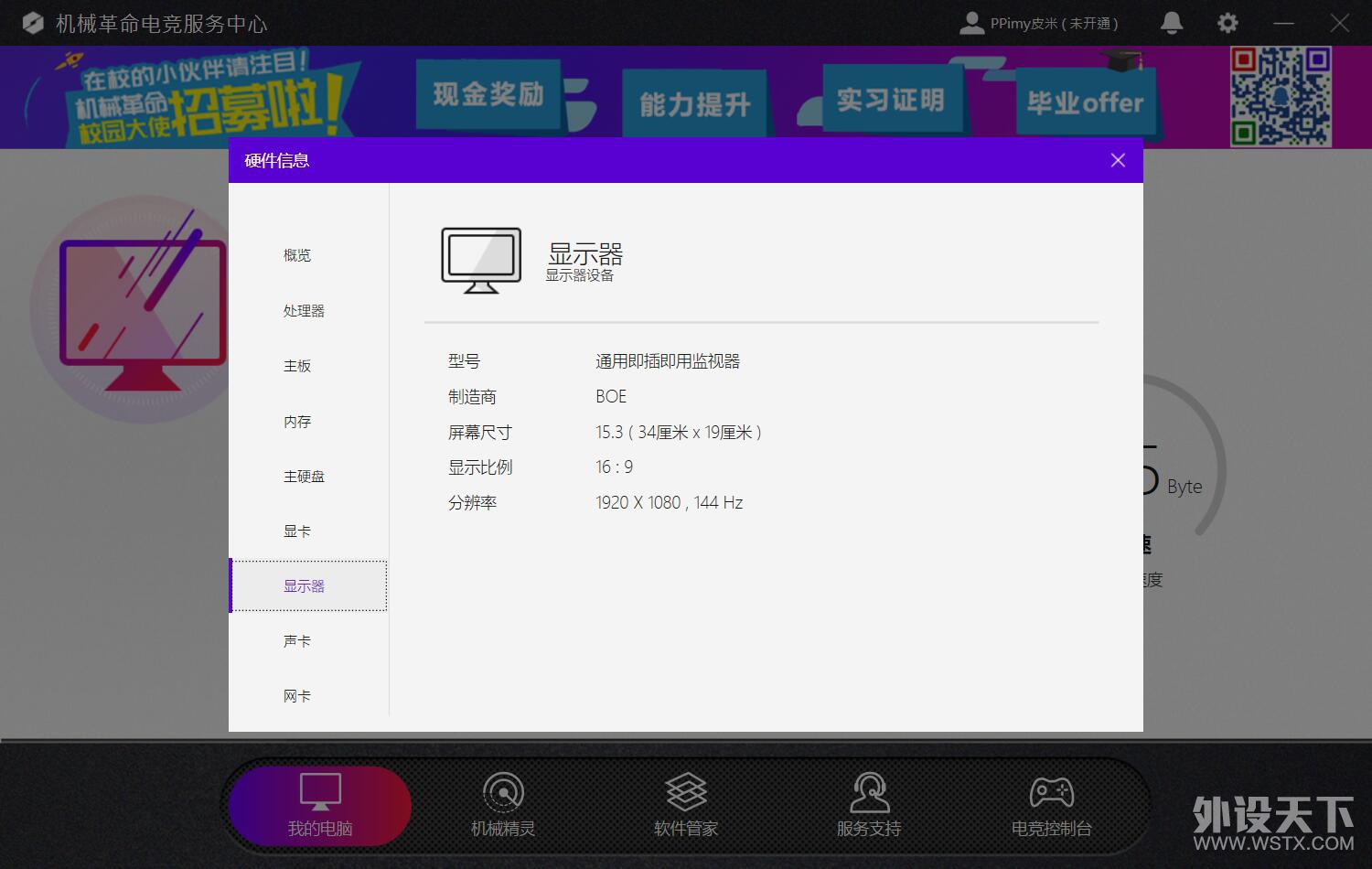Image resolution: width=1372 pixels, height=869 pixels.
Task: Click the 16 : 9 aspect ratio value
Action: [615, 467]
